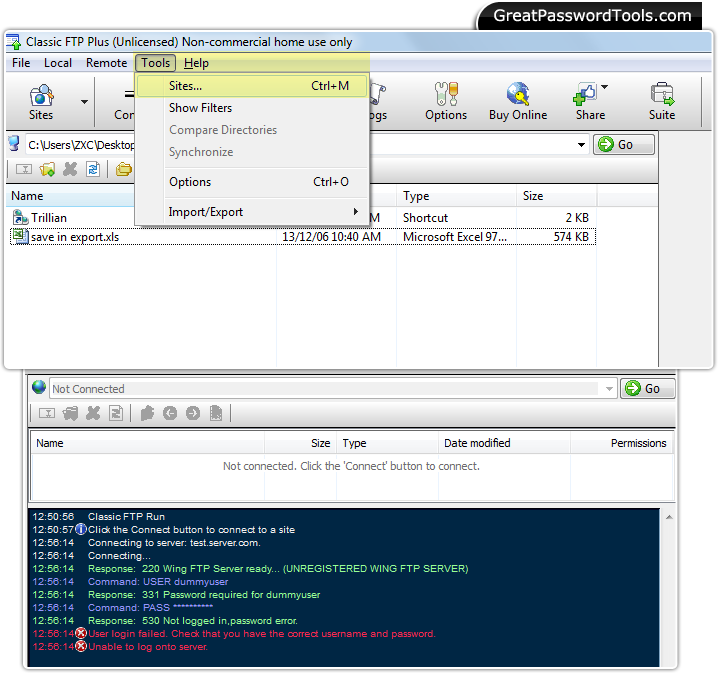Viewport: 718px width, 673px height.
Task: Click log line 'Unable to log onto server.'
Action: click(147, 647)
